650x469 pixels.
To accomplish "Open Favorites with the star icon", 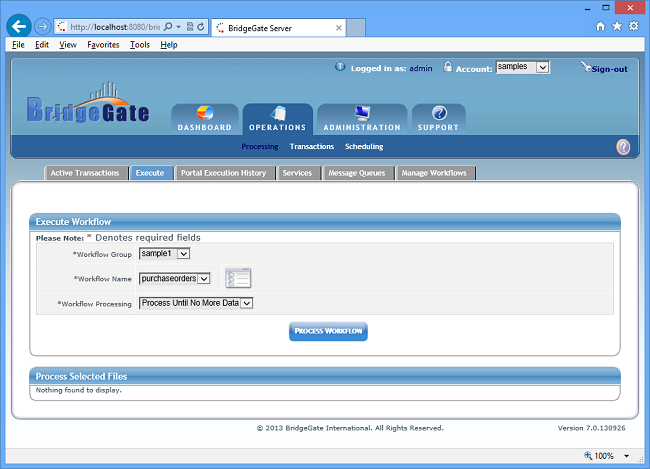I will coord(617,27).
